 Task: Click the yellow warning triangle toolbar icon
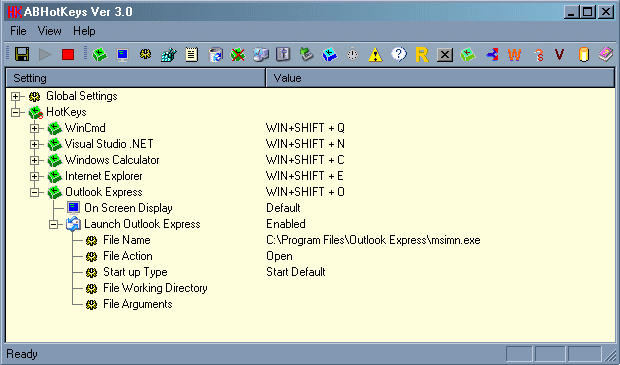tap(375, 55)
